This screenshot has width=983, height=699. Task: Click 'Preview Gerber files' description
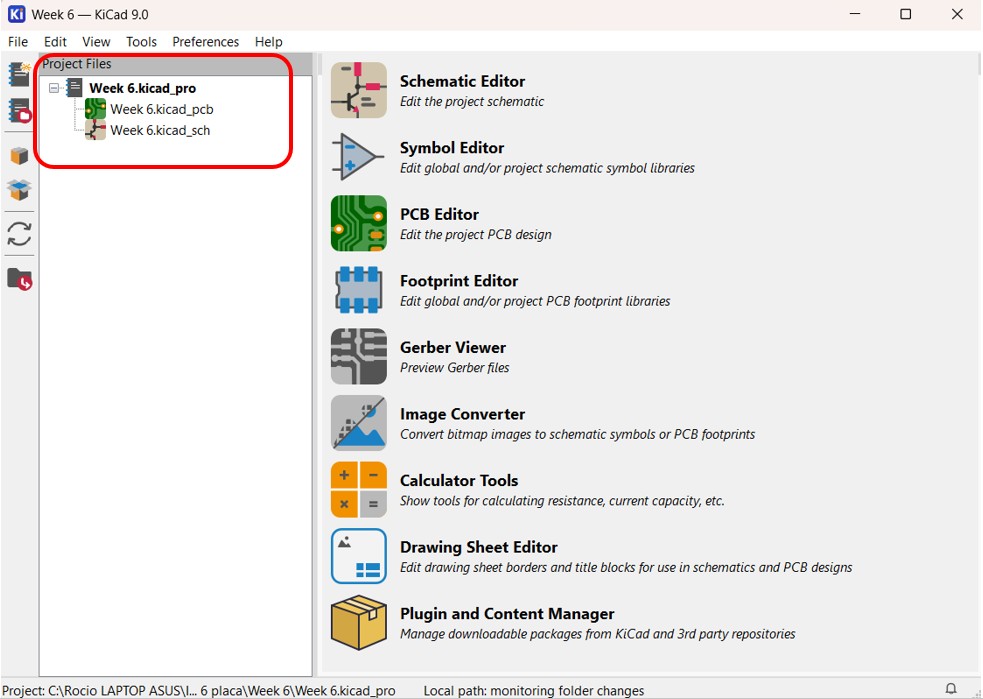pos(455,367)
